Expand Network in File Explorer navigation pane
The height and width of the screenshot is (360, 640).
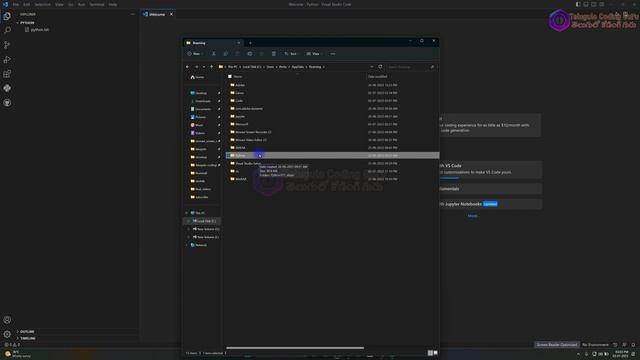coord(187,245)
